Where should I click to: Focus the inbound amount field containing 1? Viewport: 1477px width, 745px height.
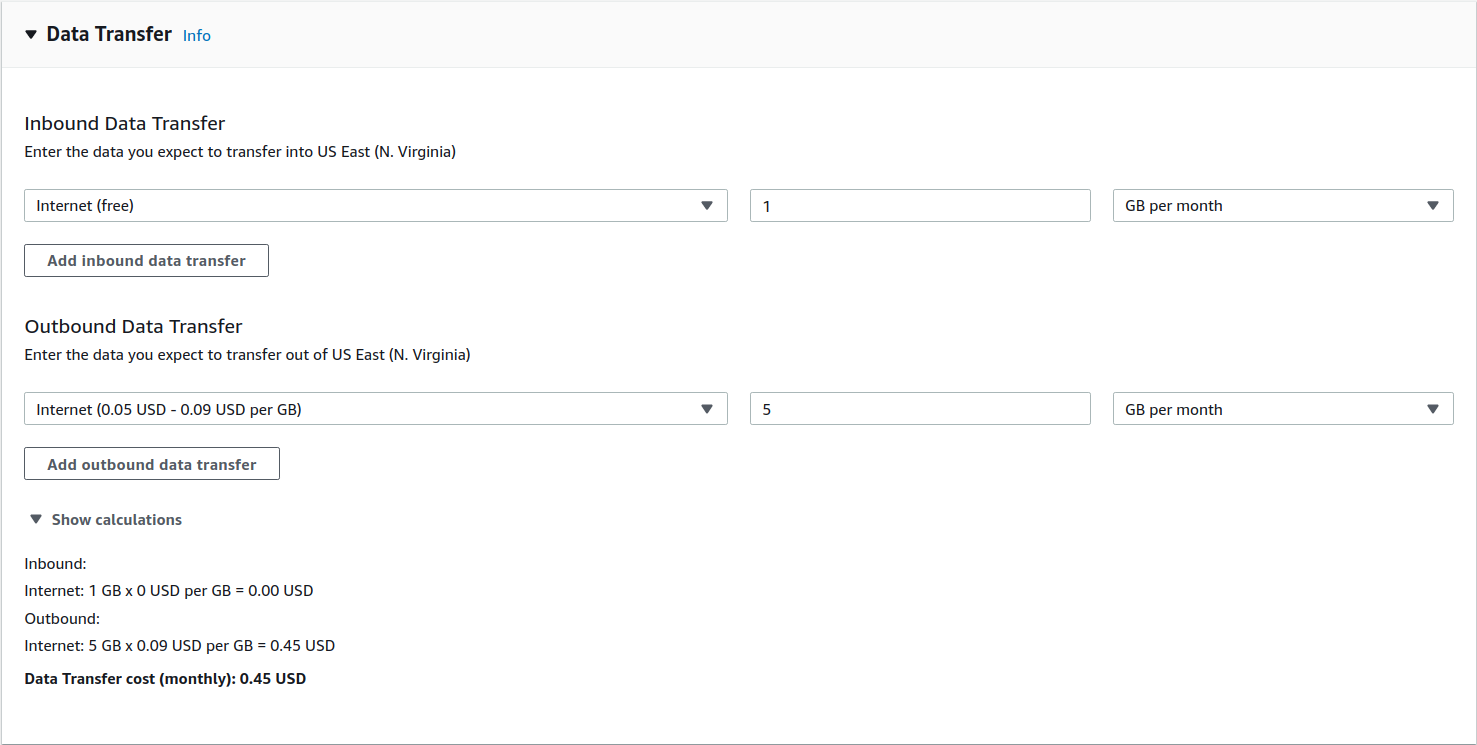[x=920, y=206]
